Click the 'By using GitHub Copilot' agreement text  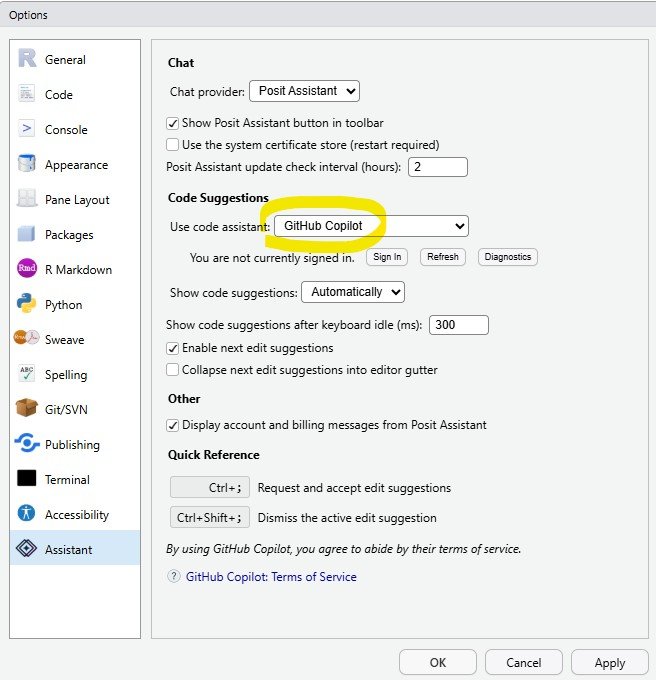tap(343, 549)
